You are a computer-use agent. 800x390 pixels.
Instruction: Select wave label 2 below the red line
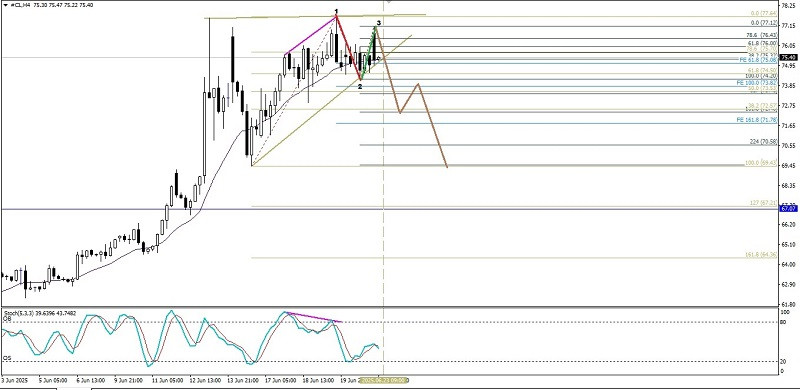pyautogui.click(x=360, y=87)
